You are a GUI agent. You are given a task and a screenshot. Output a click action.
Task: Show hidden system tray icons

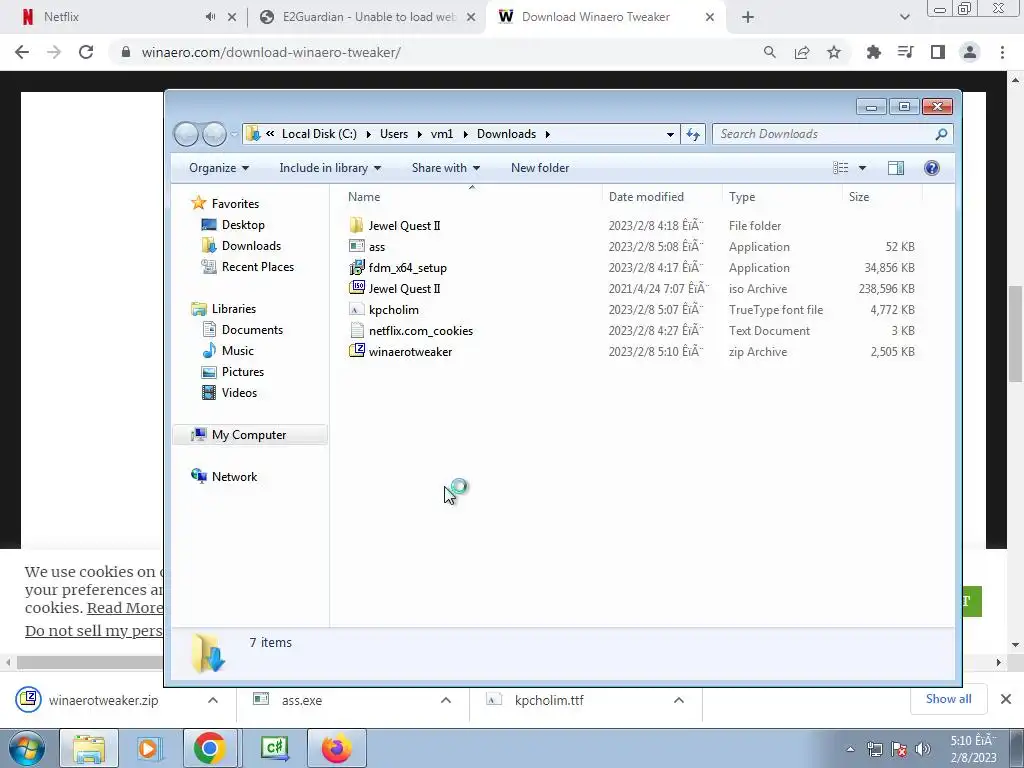point(850,750)
